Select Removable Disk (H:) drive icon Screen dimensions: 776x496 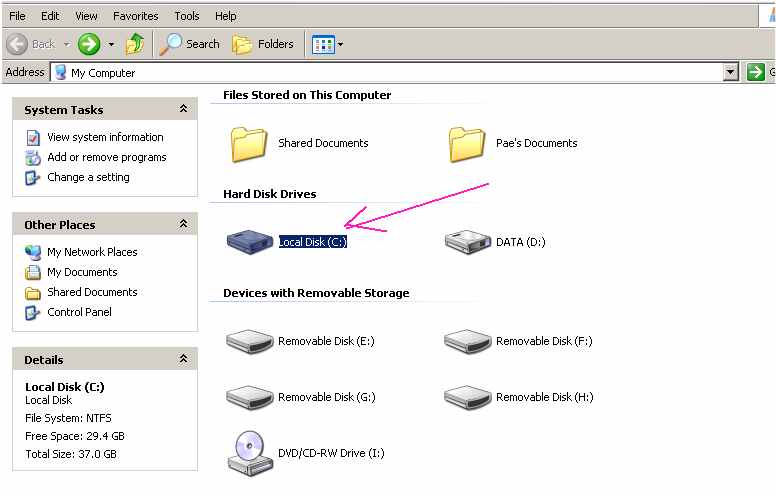468,397
